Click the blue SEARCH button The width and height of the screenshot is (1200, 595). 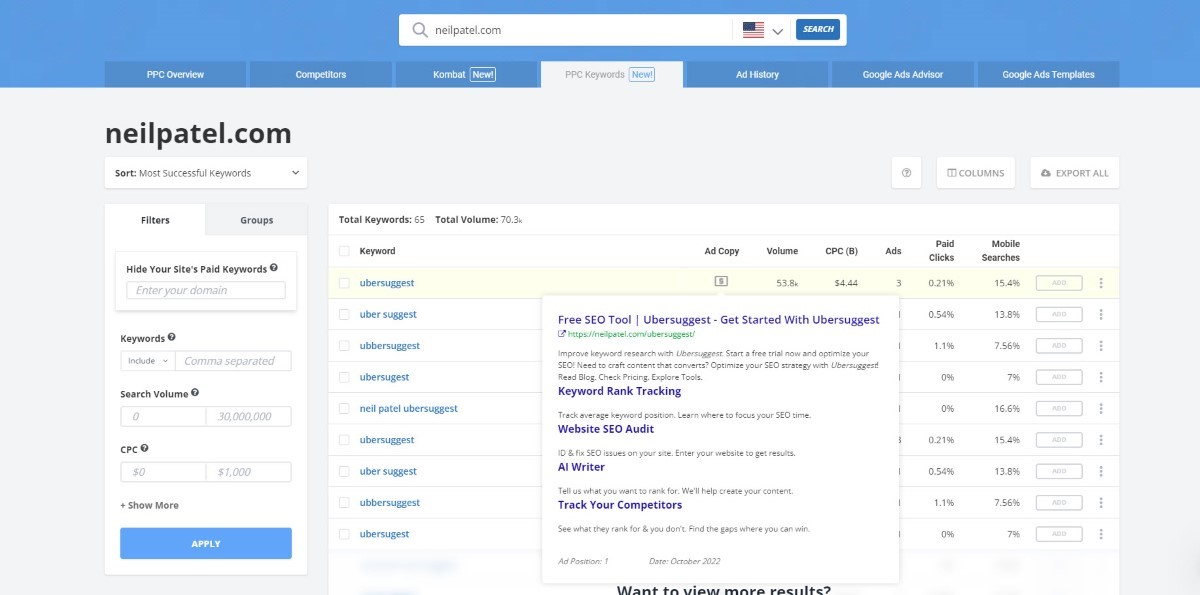click(x=818, y=29)
